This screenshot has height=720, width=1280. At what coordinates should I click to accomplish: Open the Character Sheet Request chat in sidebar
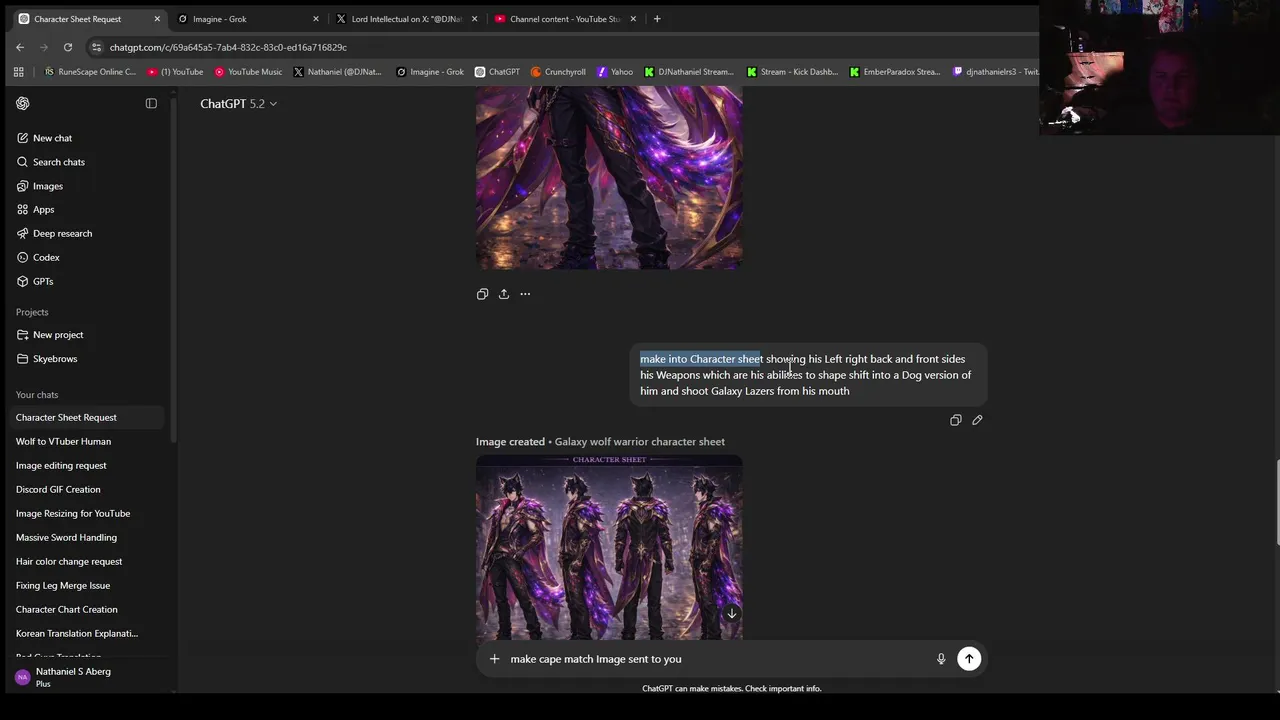click(86, 417)
